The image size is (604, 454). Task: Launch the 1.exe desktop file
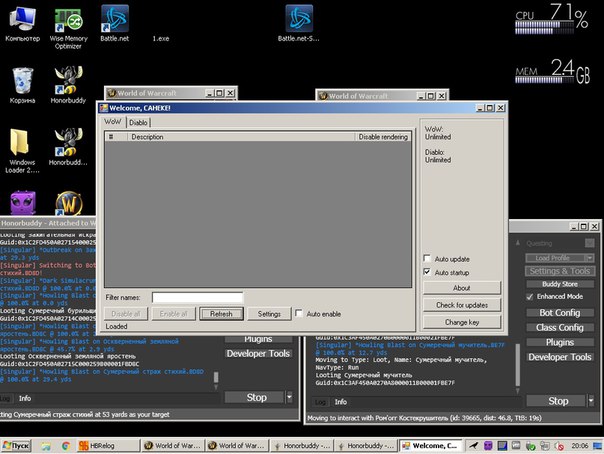pos(160,38)
